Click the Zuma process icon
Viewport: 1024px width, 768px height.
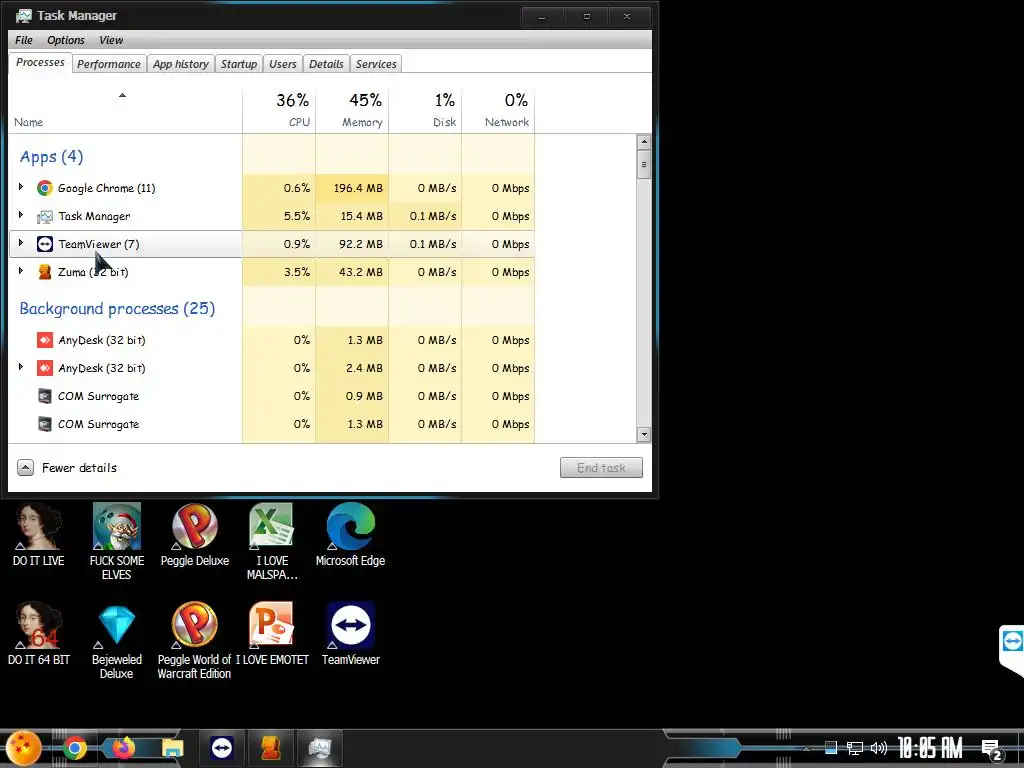(x=44, y=272)
